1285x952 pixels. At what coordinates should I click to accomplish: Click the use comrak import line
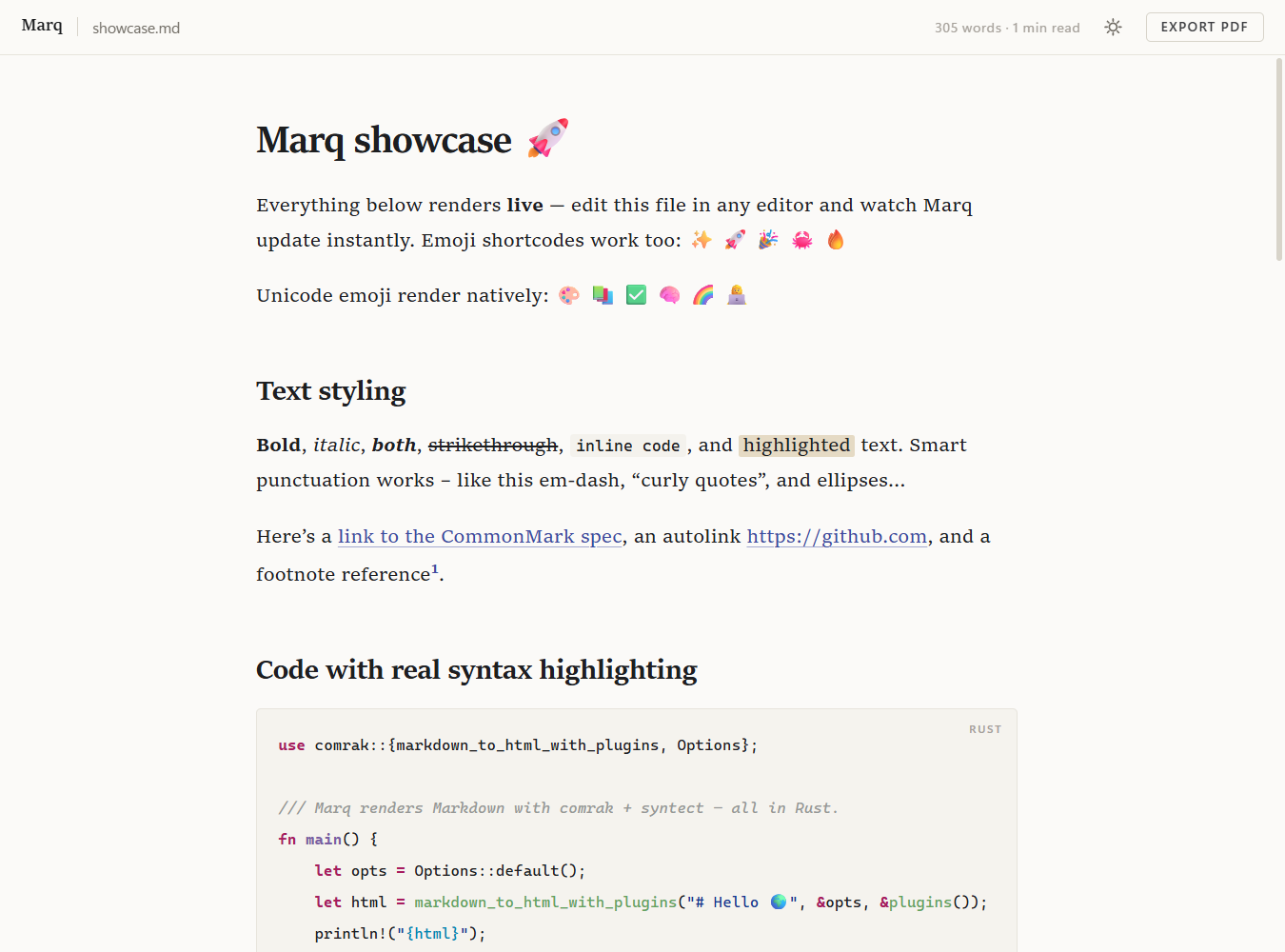[518, 745]
